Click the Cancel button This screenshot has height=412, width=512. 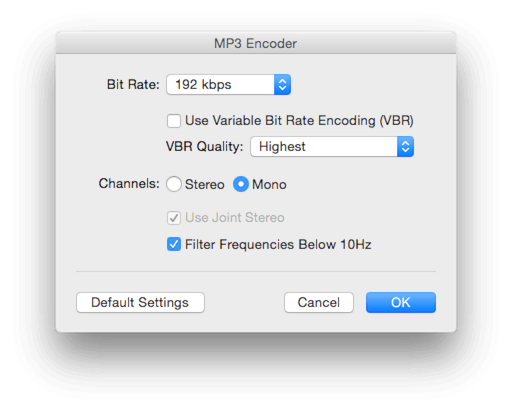[319, 303]
